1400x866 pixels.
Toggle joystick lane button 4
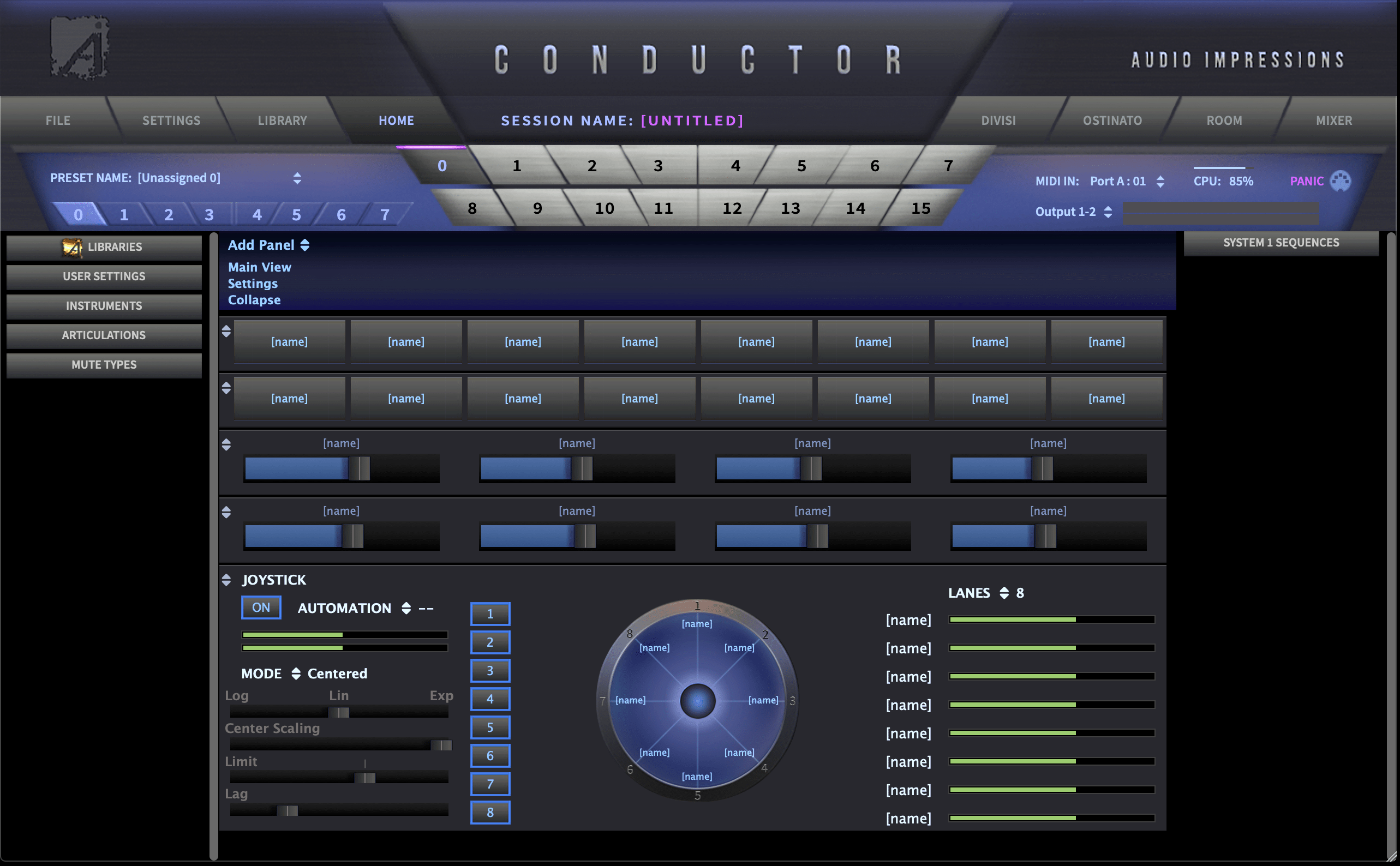click(x=490, y=699)
